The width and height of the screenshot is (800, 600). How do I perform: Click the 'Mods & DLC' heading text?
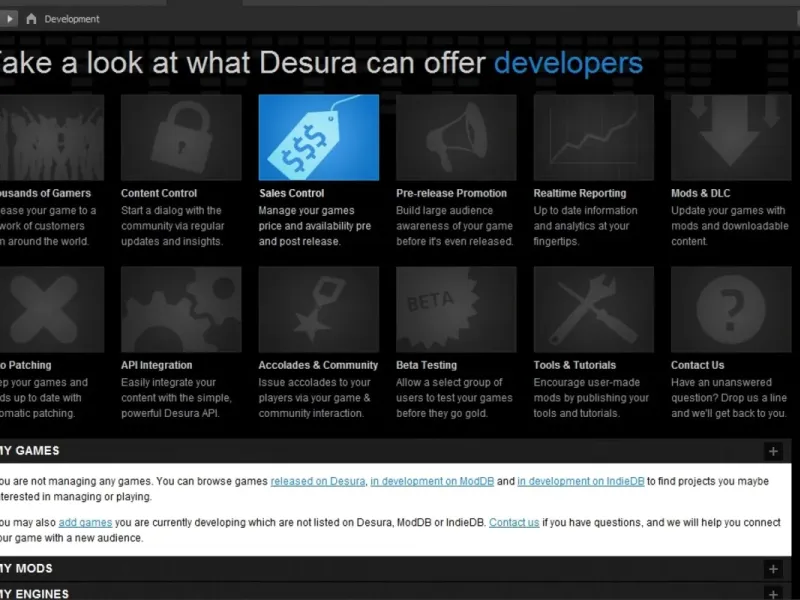coord(701,193)
